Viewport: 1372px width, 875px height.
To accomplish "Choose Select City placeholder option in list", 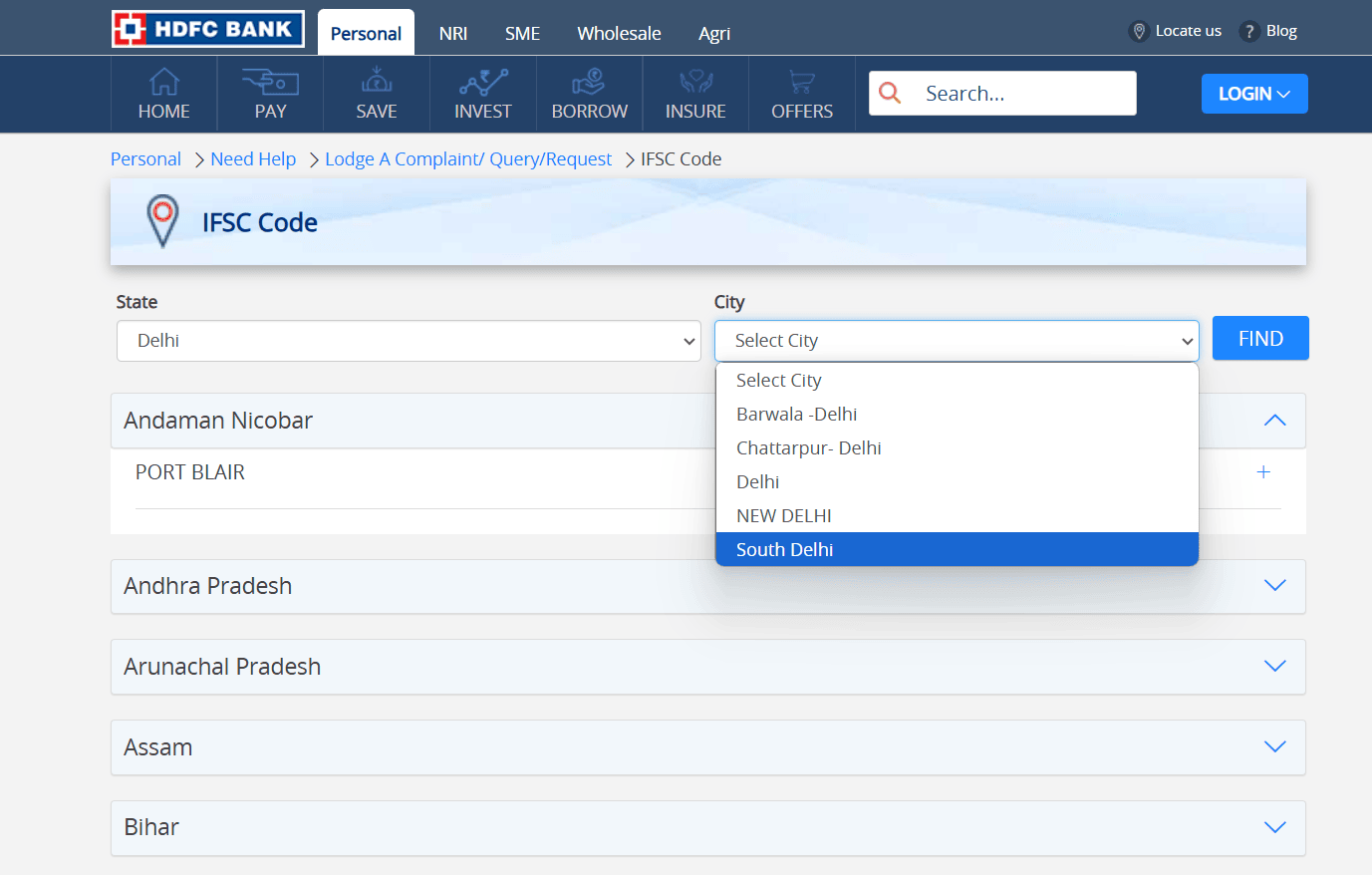I will pyautogui.click(x=957, y=381).
